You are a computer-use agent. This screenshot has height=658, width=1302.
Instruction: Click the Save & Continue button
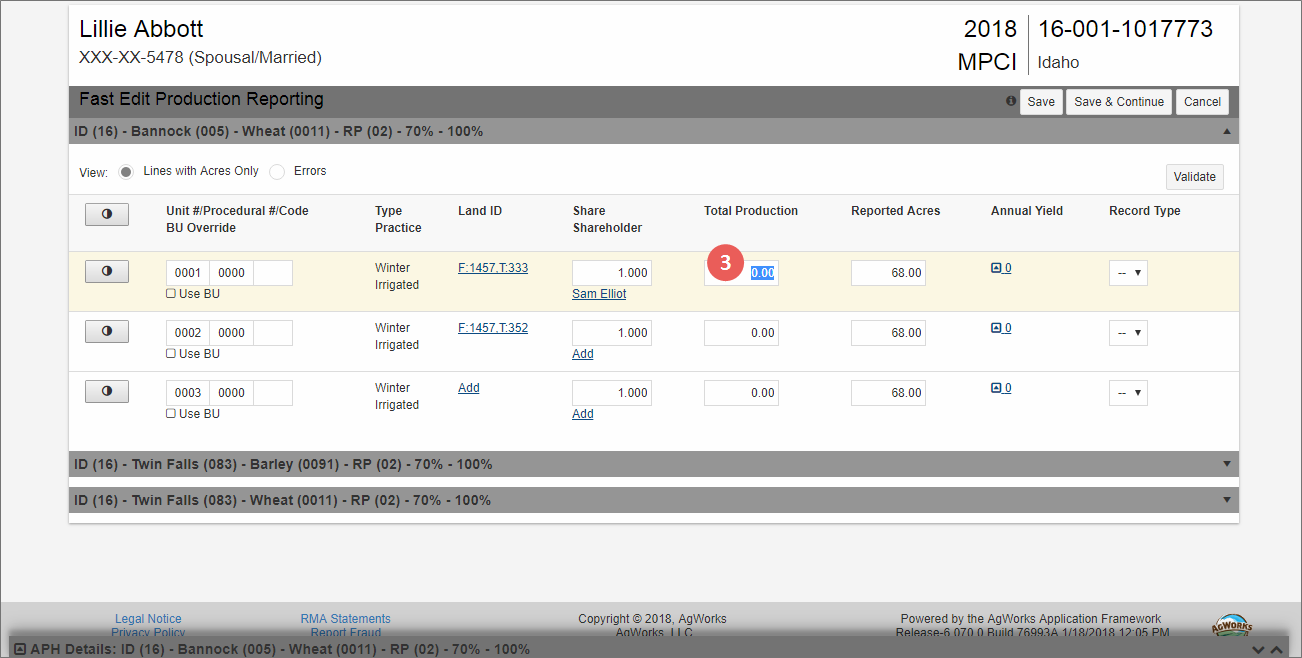click(1118, 102)
